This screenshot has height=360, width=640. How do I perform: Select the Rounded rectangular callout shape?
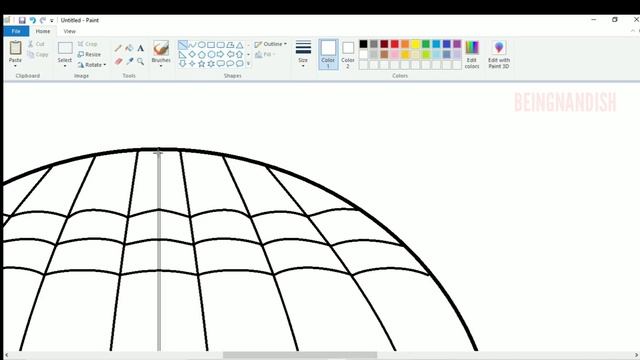coord(220,64)
